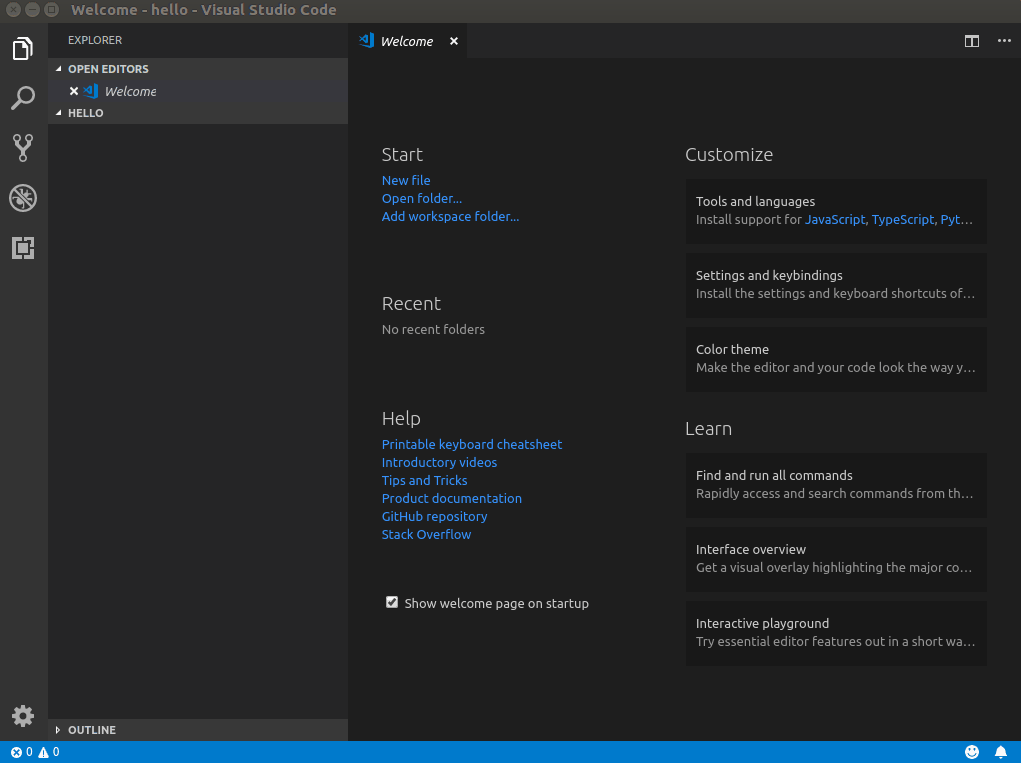1021x763 pixels.
Task: Collapse the HELLO folder section
Action: tap(85, 113)
